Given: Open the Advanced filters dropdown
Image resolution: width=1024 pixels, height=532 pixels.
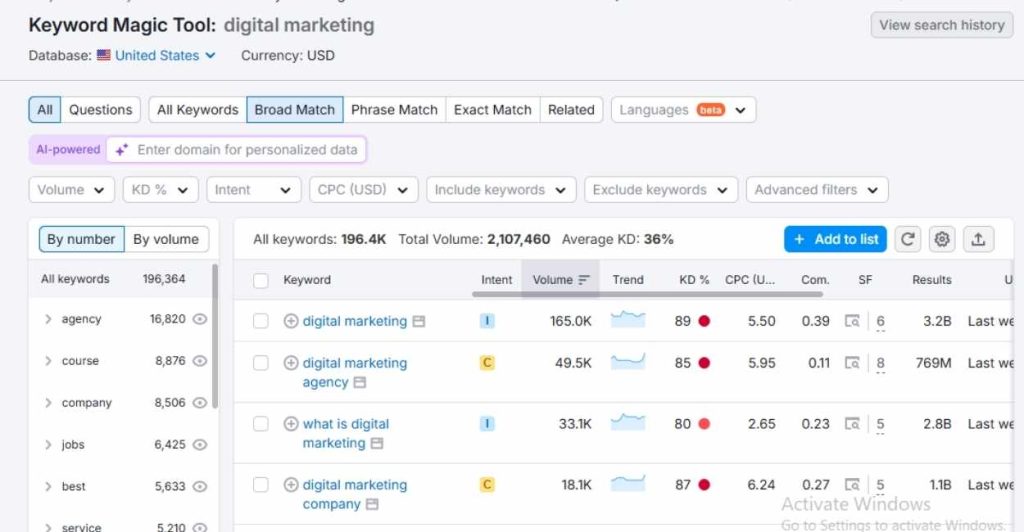Looking at the screenshot, I should click(x=816, y=190).
